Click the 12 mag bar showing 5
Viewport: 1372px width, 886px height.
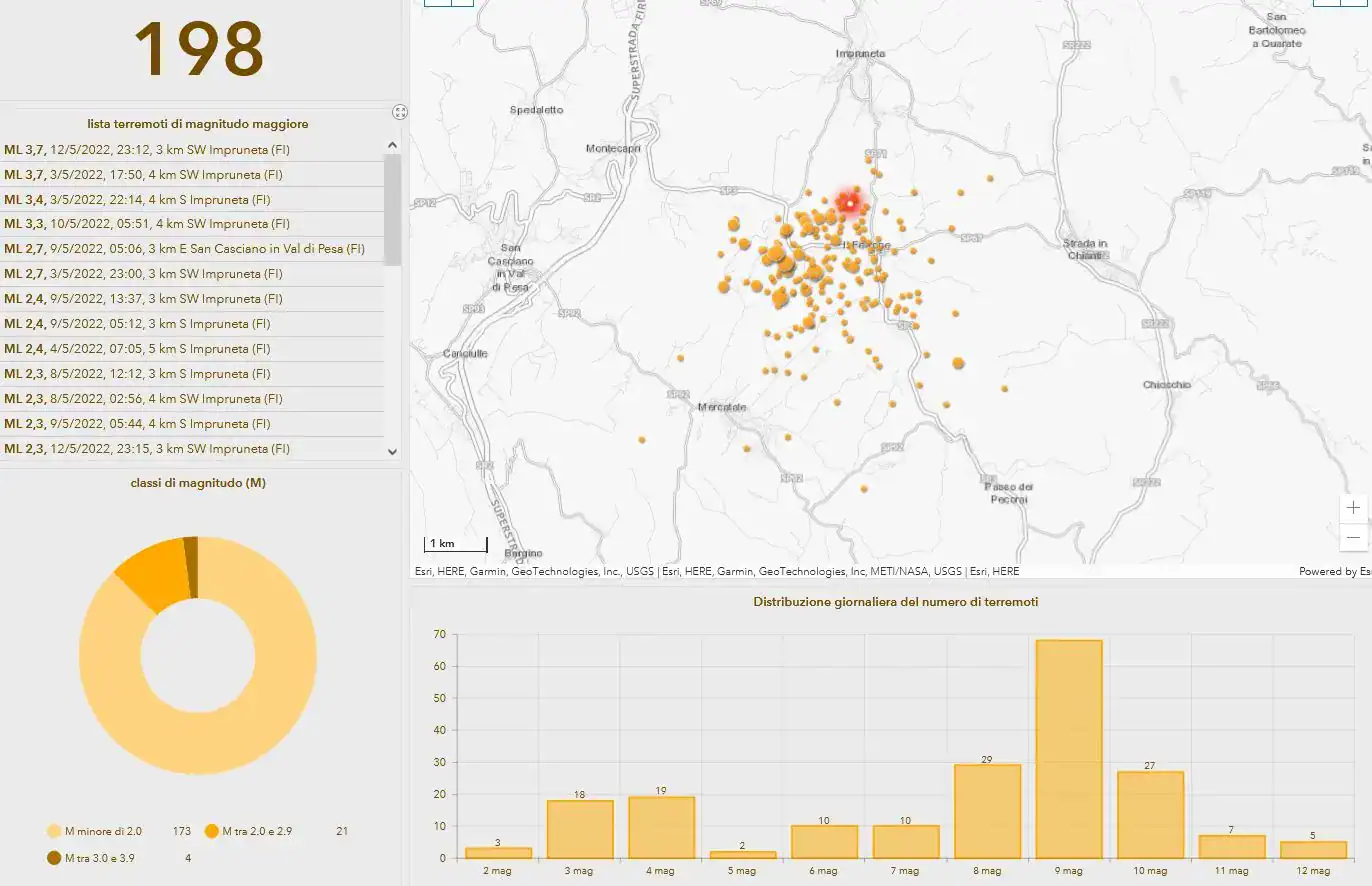point(1314,850)
